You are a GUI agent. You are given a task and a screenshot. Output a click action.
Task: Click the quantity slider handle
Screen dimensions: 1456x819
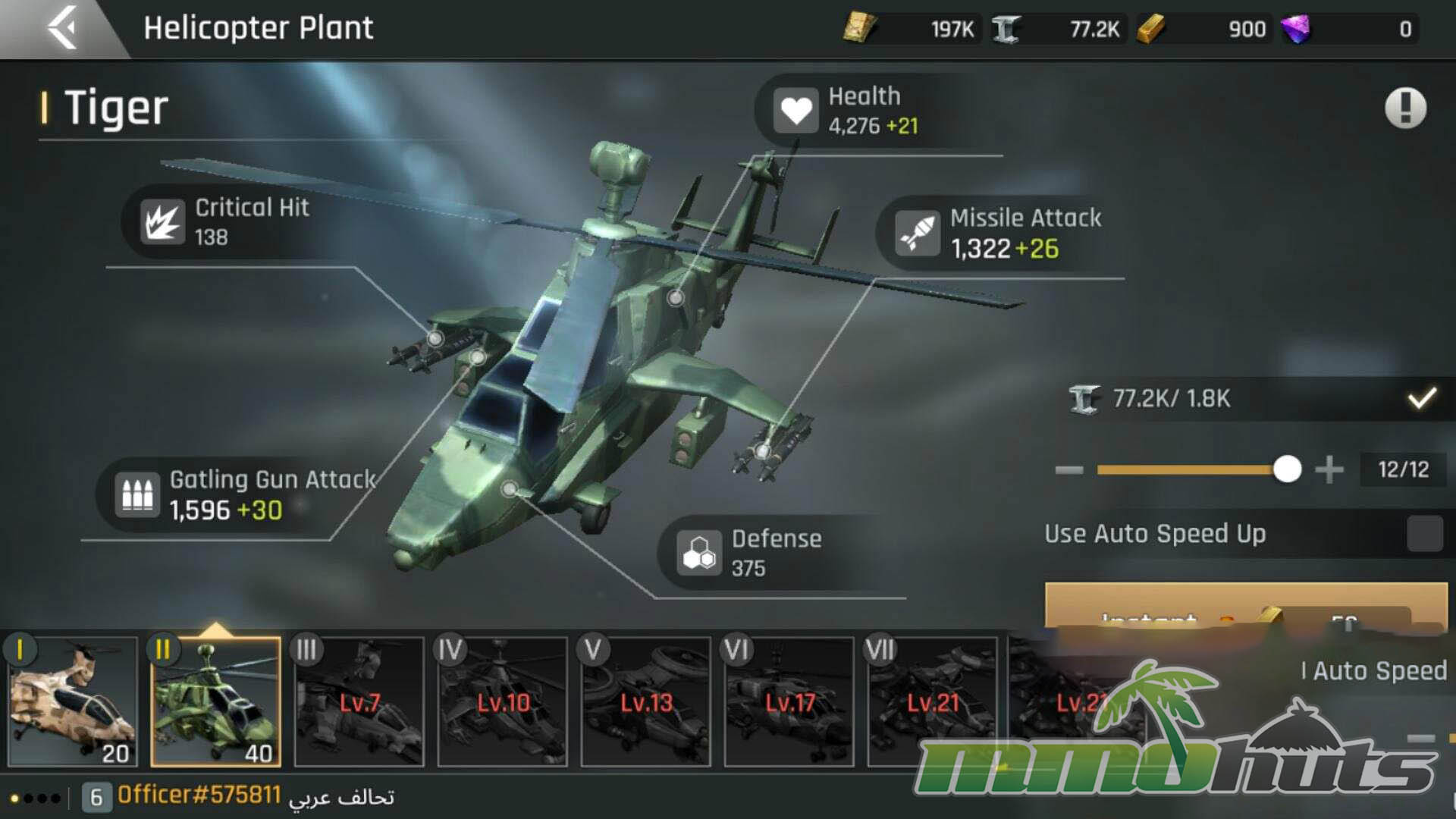pyautogui.click(x=1287, y=469)
